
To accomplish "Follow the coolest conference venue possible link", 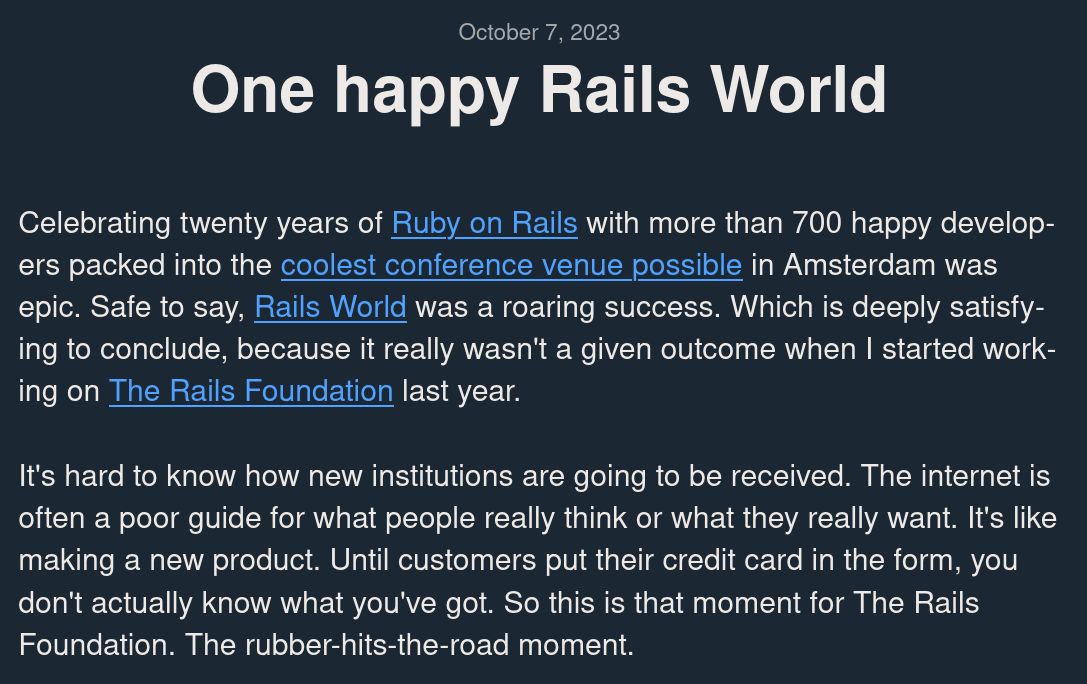I will tap(511, 265).
